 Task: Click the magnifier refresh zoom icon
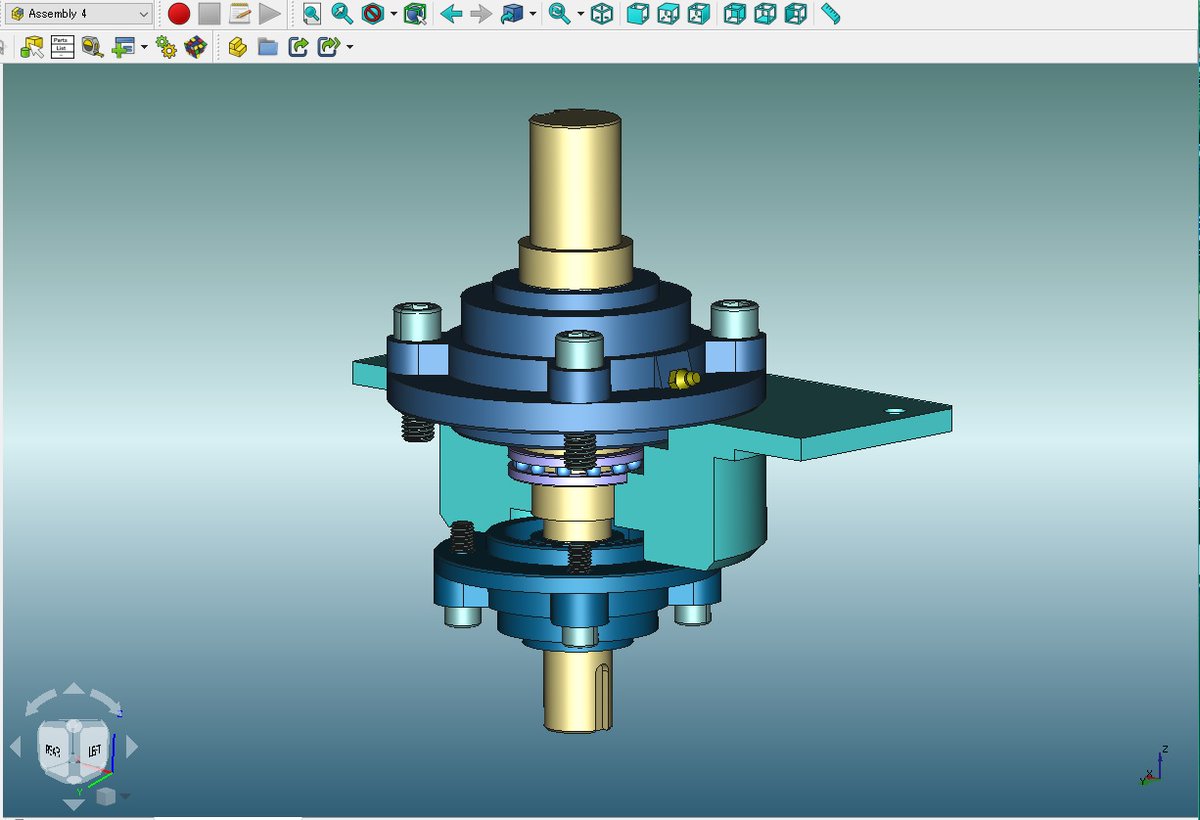click(560, 14)
